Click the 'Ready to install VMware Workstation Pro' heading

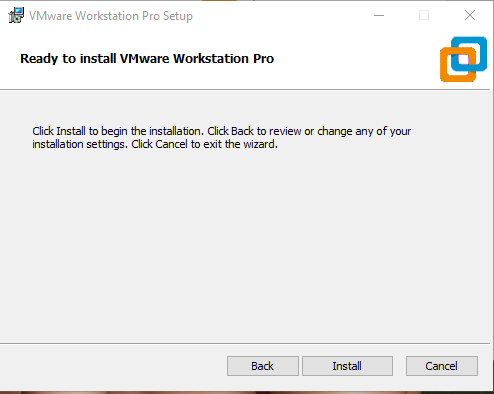click(x=147, y=59)
